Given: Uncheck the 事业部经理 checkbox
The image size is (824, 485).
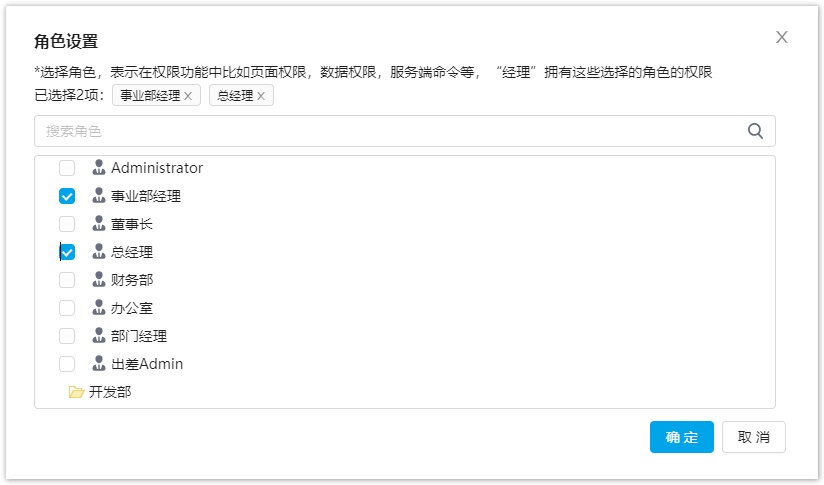Looking at the screenshot, I should click(67, 196).
